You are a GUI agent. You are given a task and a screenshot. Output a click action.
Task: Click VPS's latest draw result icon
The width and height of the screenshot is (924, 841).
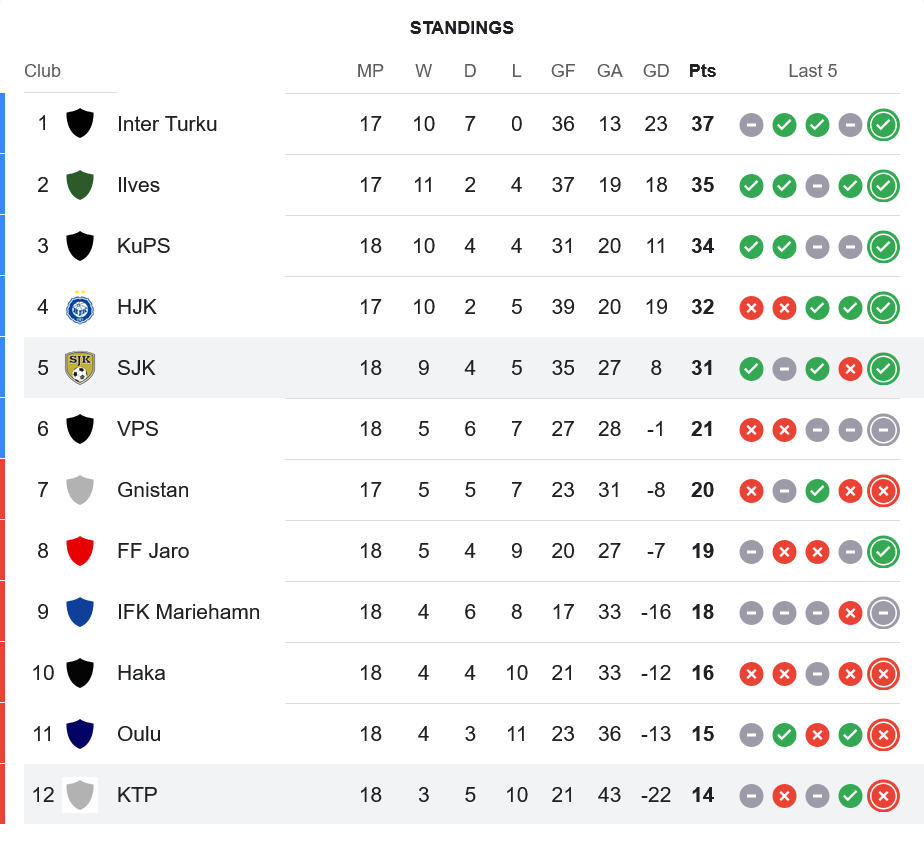pyautogui.click(x=883, y=430)
